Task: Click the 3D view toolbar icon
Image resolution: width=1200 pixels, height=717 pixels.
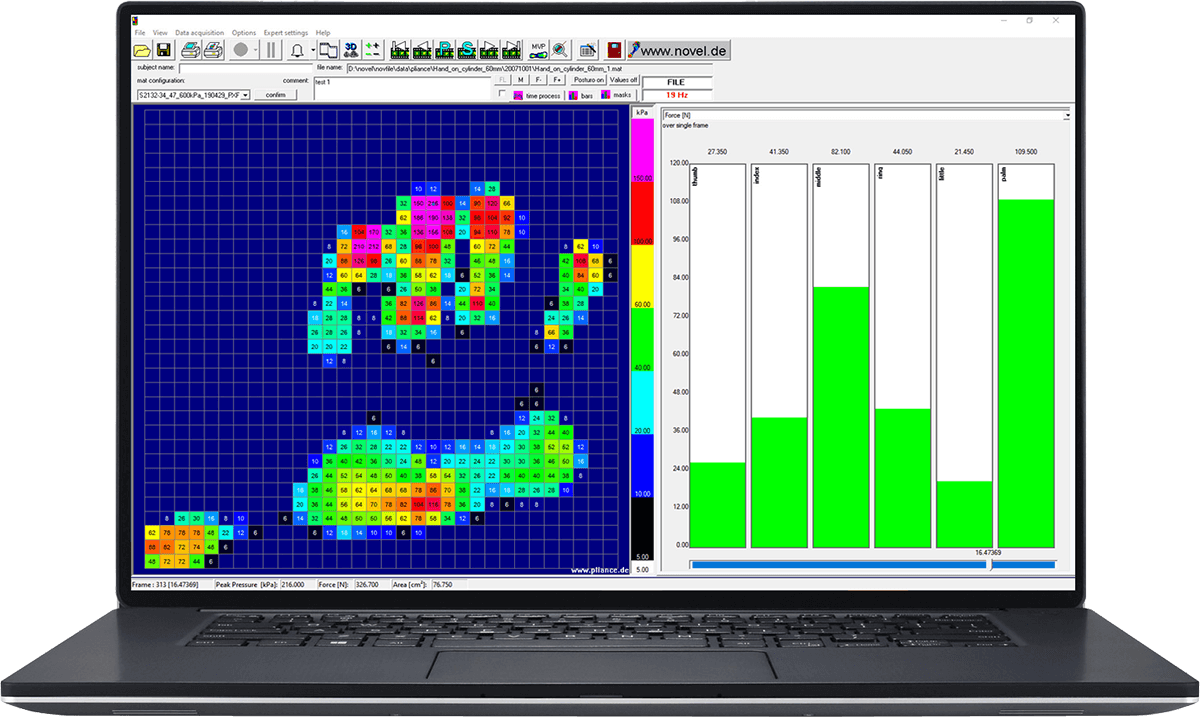Action: (x=351, y=49)
